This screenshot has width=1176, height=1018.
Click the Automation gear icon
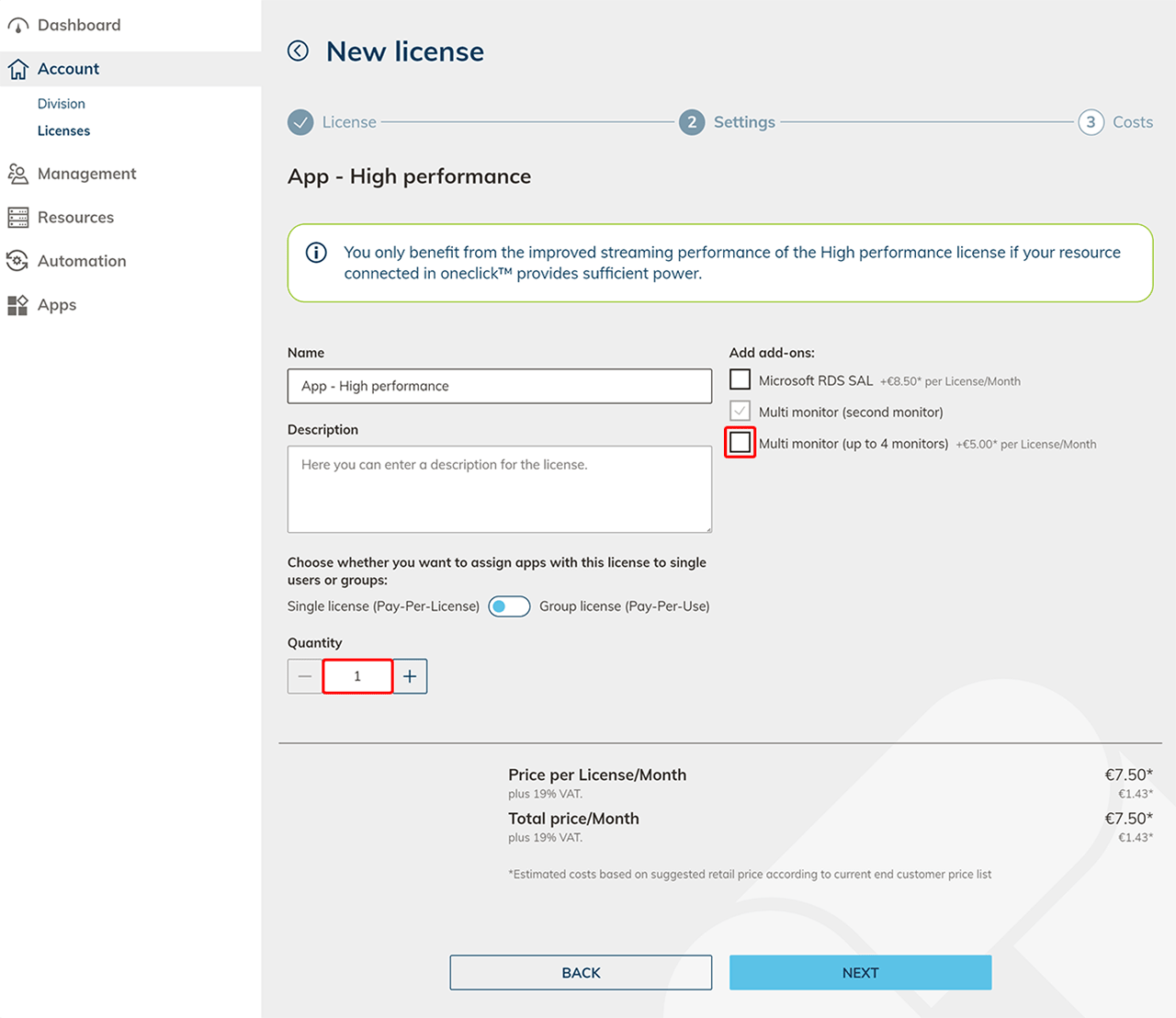click(17, 261)
